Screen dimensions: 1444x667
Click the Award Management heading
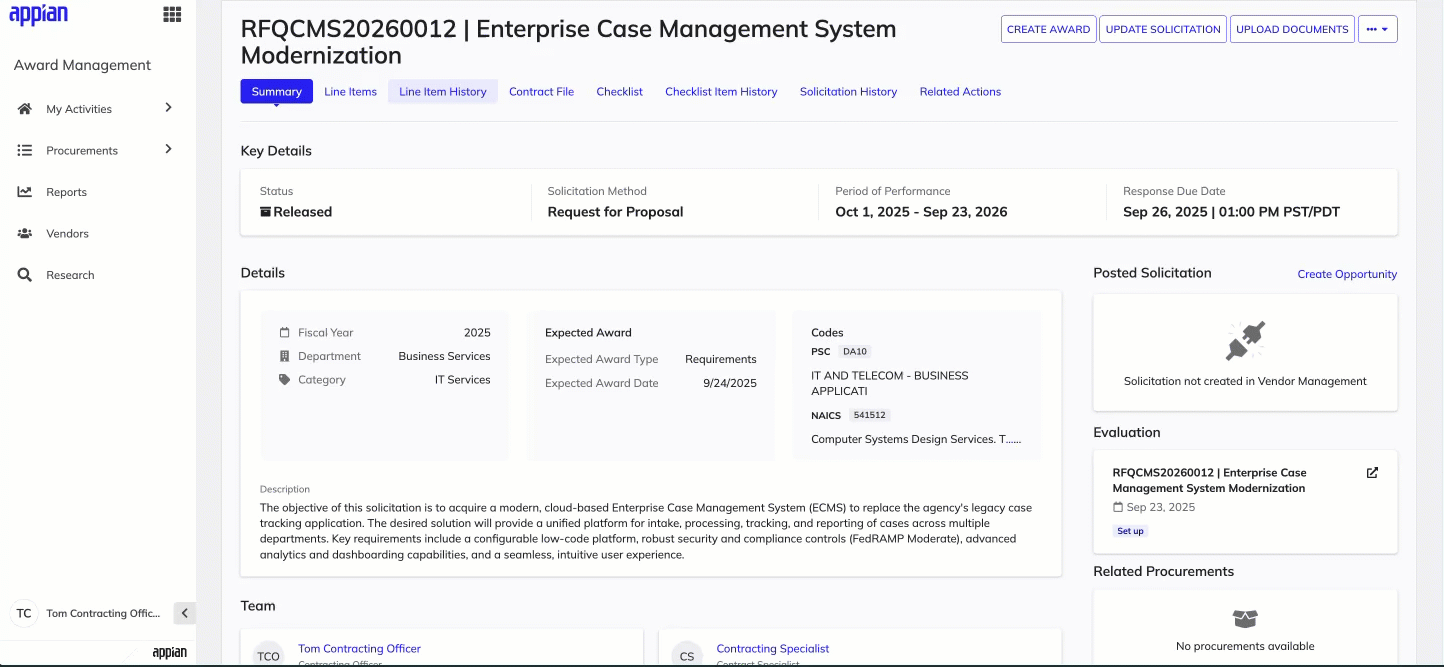tap(82, 65)
